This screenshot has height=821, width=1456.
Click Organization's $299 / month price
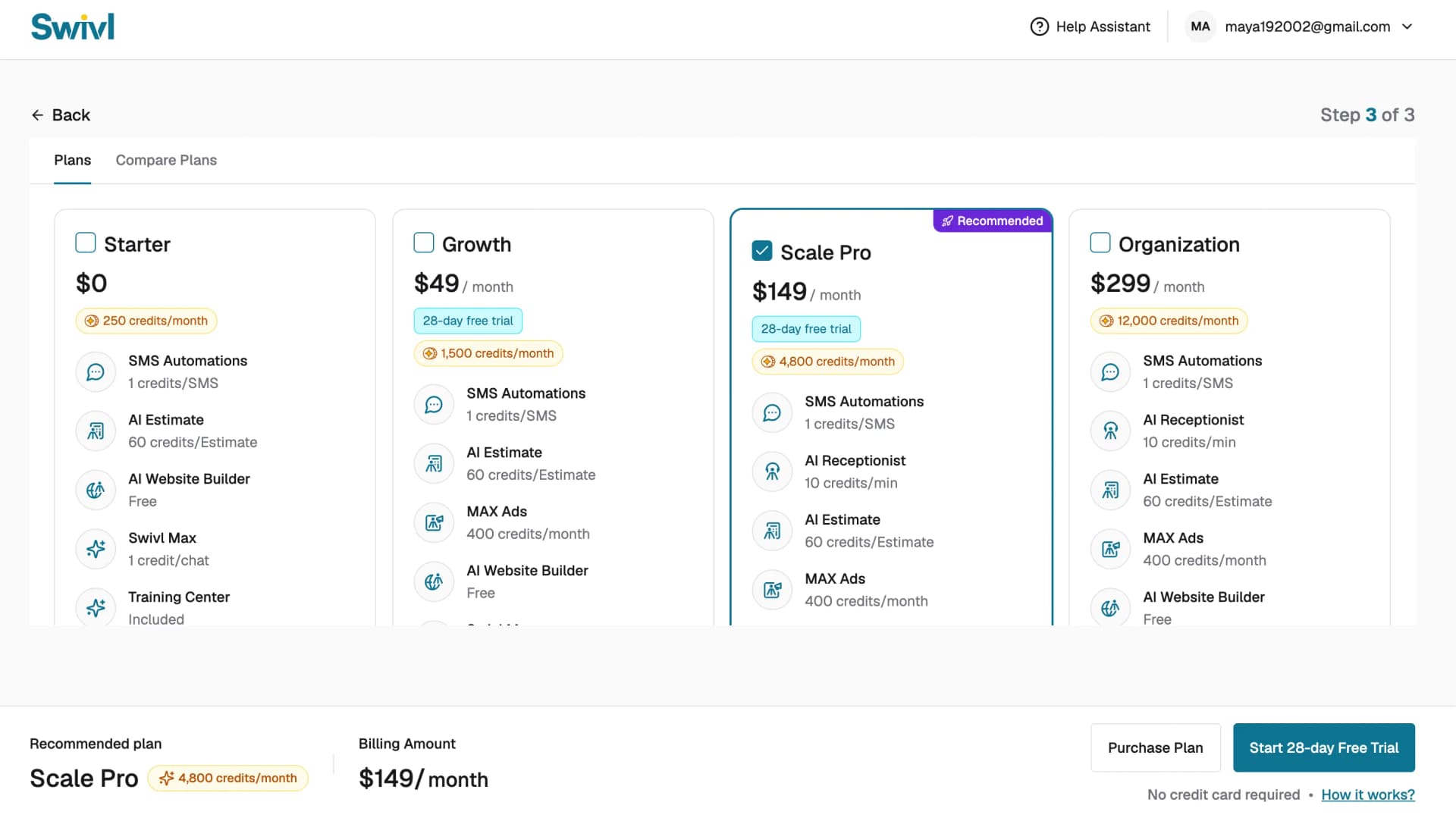click(1147, 284)
